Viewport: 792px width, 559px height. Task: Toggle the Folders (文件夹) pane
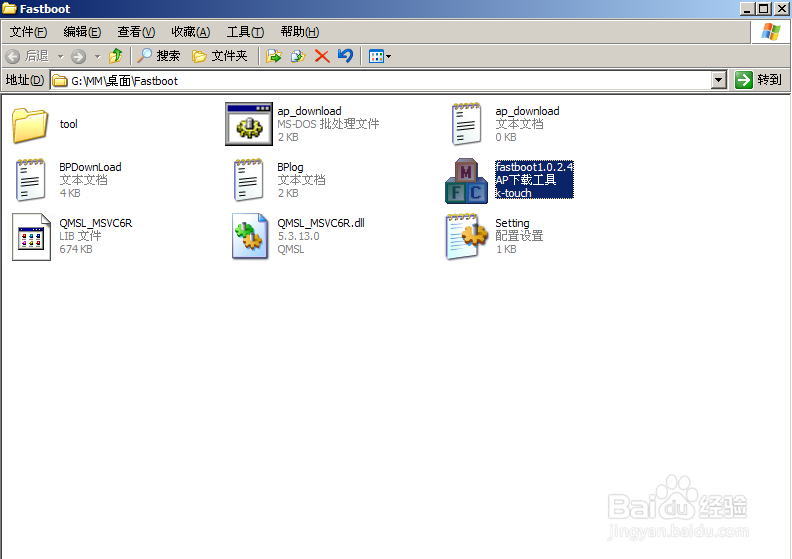point(220,56)
